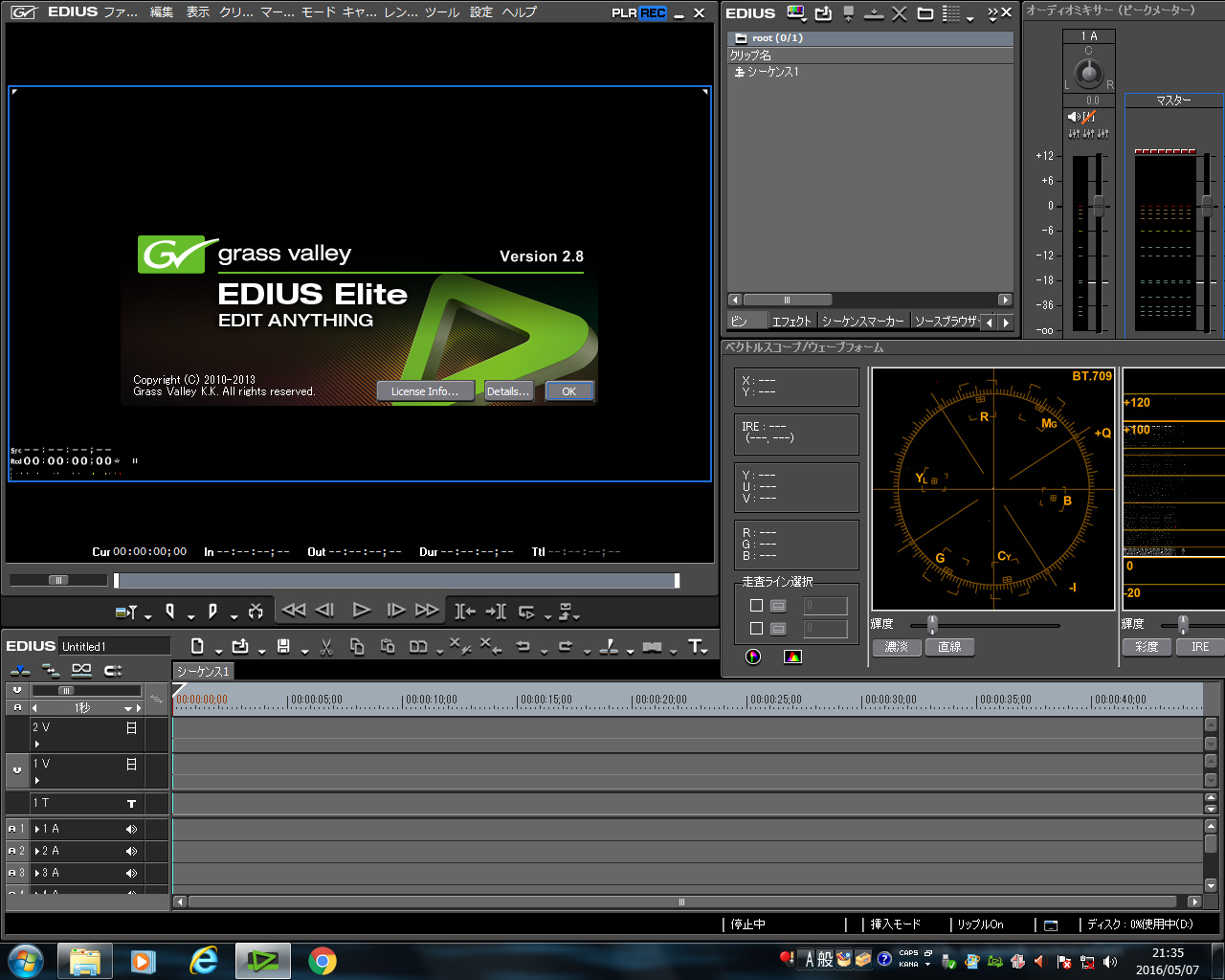Click the Fast forward button in player
The height and width of the screenshot is (980, 1225).
(x=427, y=610)
